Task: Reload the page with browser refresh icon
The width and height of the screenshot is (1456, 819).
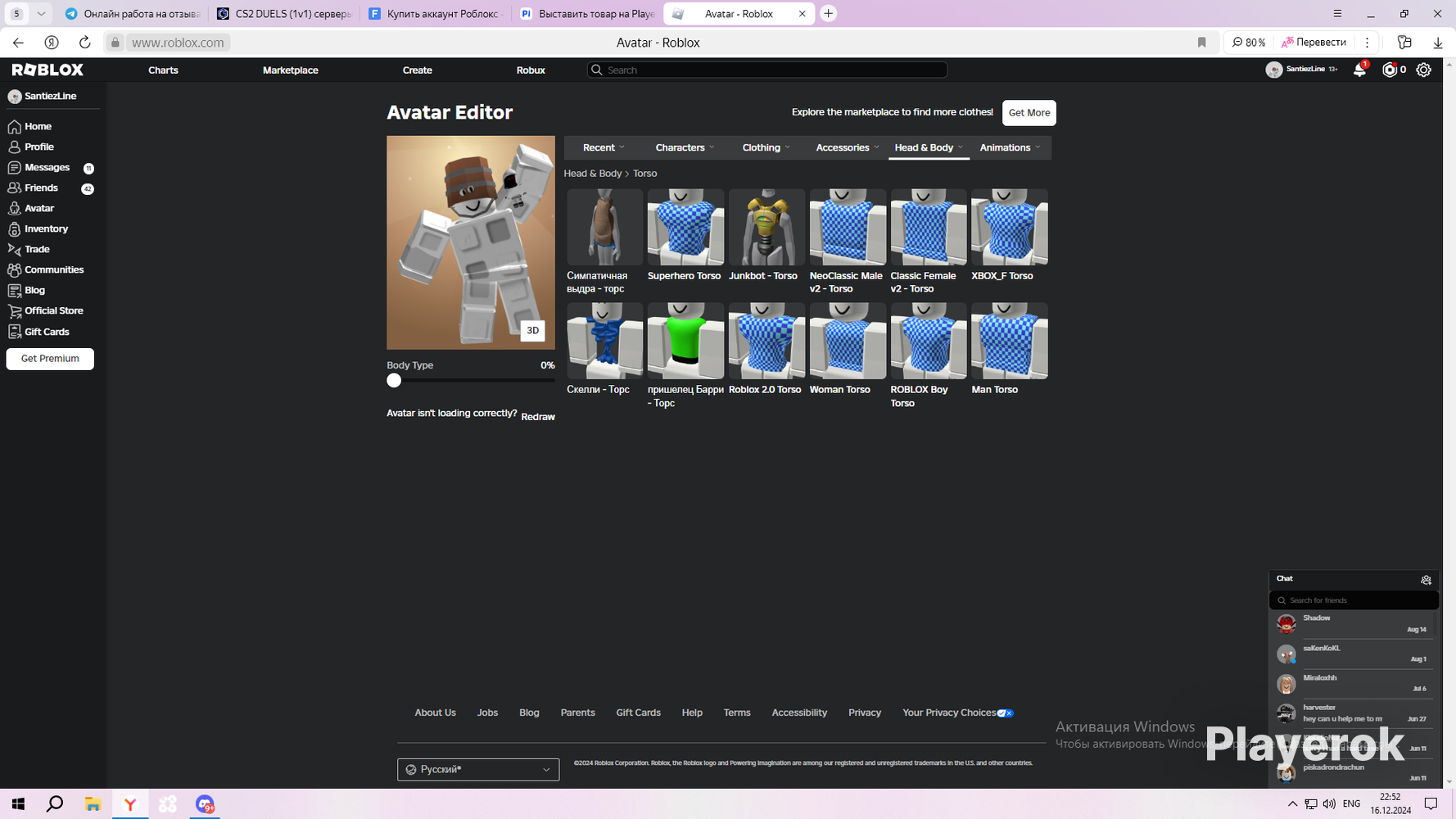Action: (x=84, y=43)
